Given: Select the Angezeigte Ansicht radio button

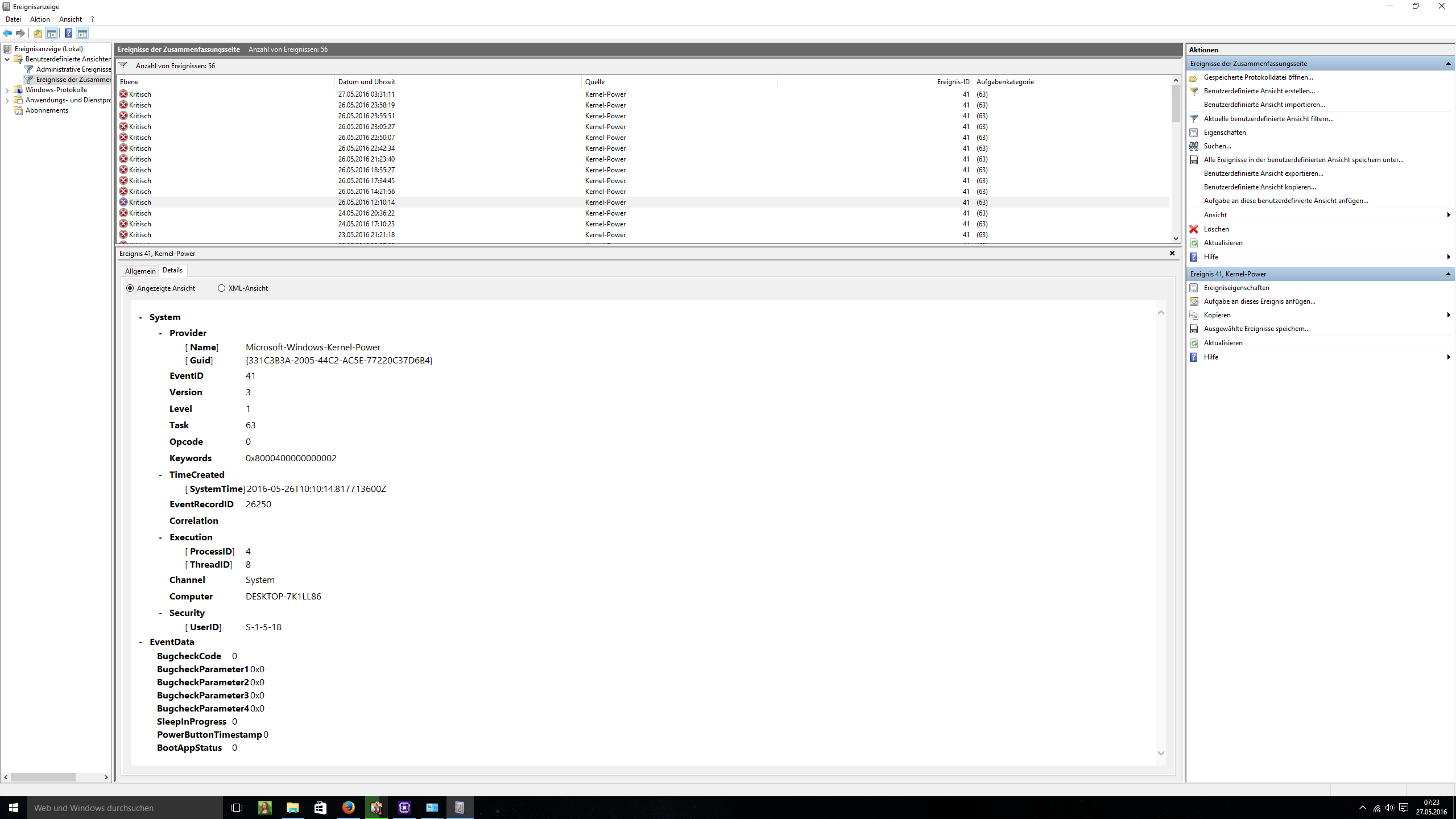Looking at the screenshot, I should [130, 288].
